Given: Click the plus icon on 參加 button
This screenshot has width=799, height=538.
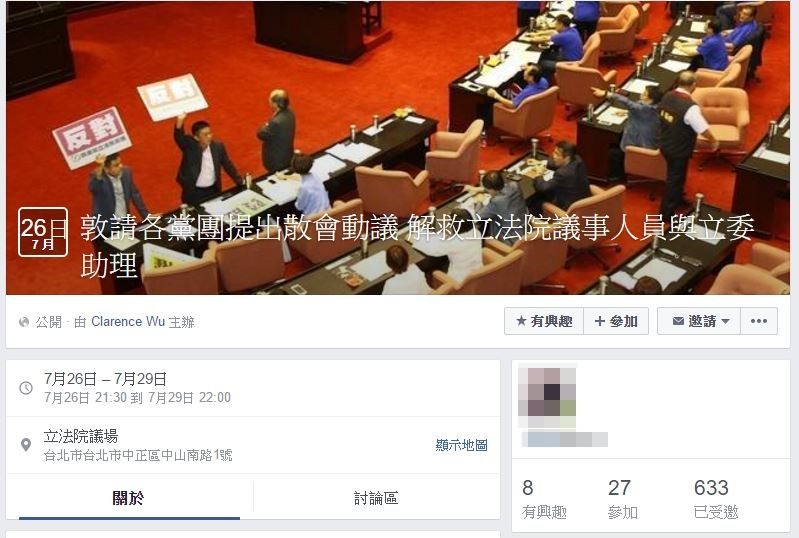Looking at the screenshot, I should 599,321.
